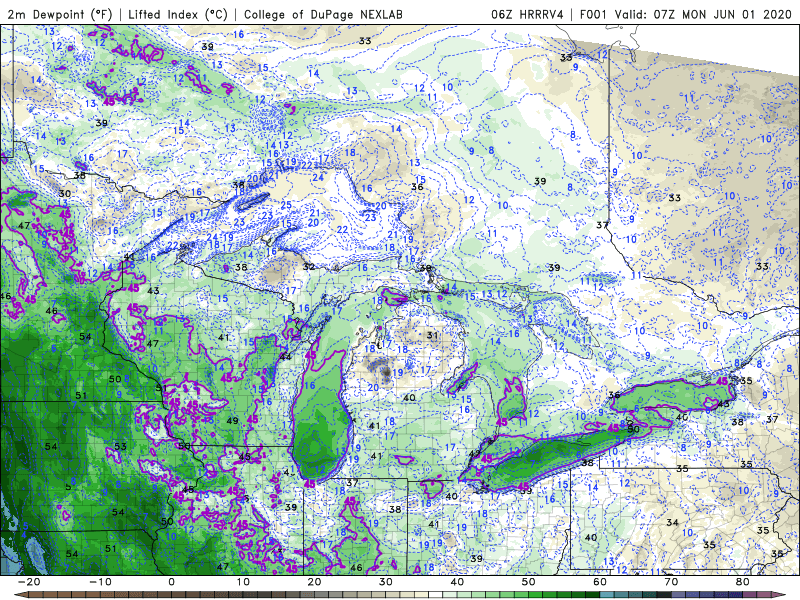Click 'College of DuPage NEXLAB' header text
Viewport: 800px width, 600px height.
[323, 14]
